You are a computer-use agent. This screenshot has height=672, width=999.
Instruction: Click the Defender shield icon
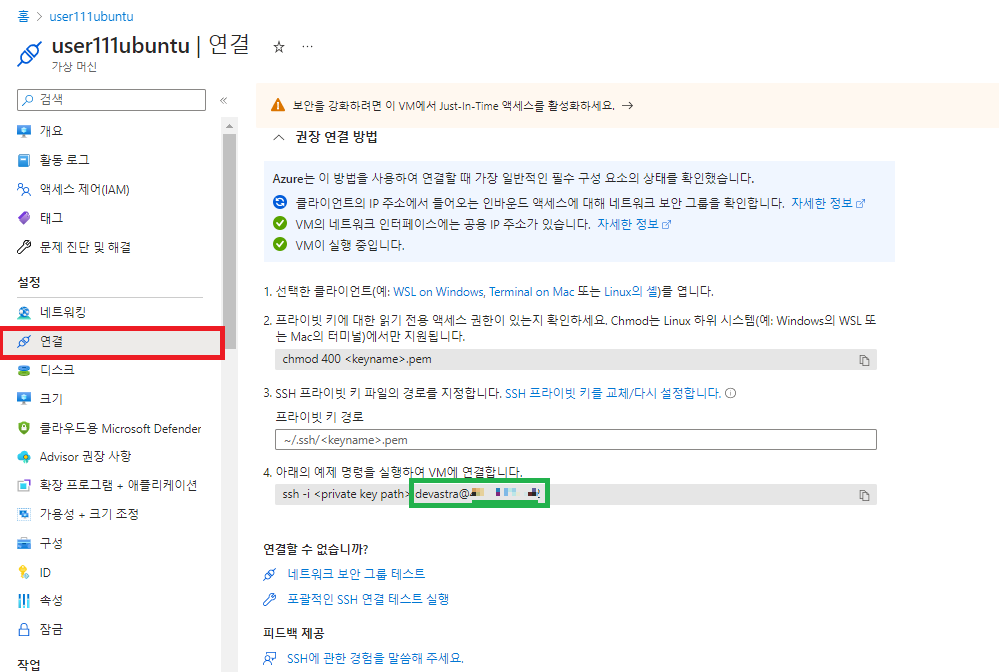(24, 428)
